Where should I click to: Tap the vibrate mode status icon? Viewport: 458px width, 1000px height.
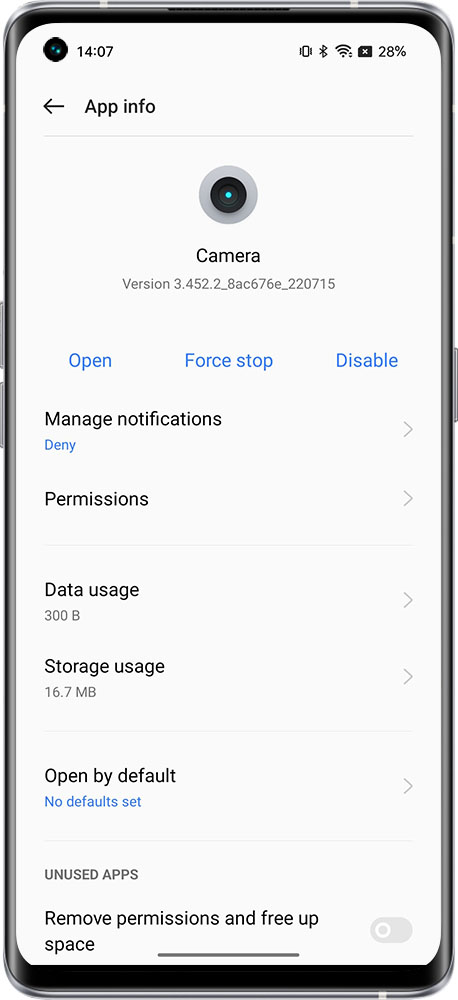[x=306, y=52]
